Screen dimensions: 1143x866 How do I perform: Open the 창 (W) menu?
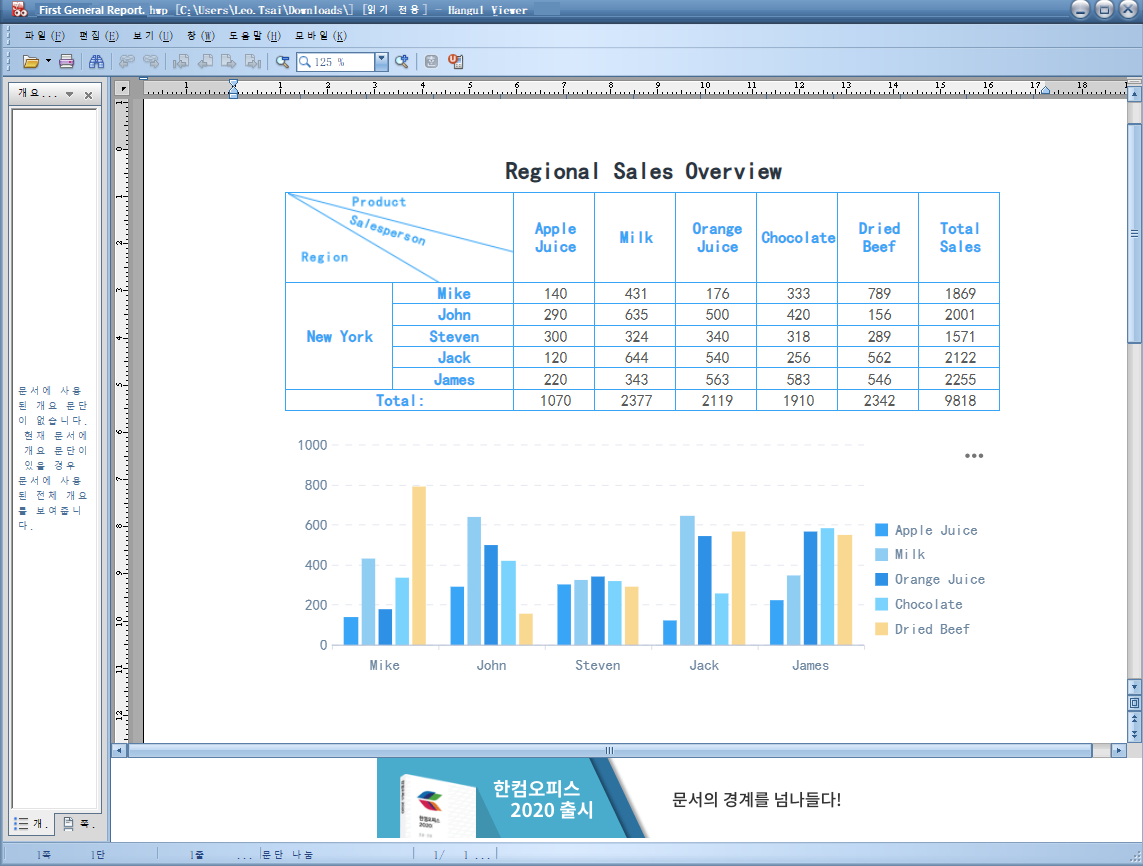pyautogui.click(x=200, y=36)
